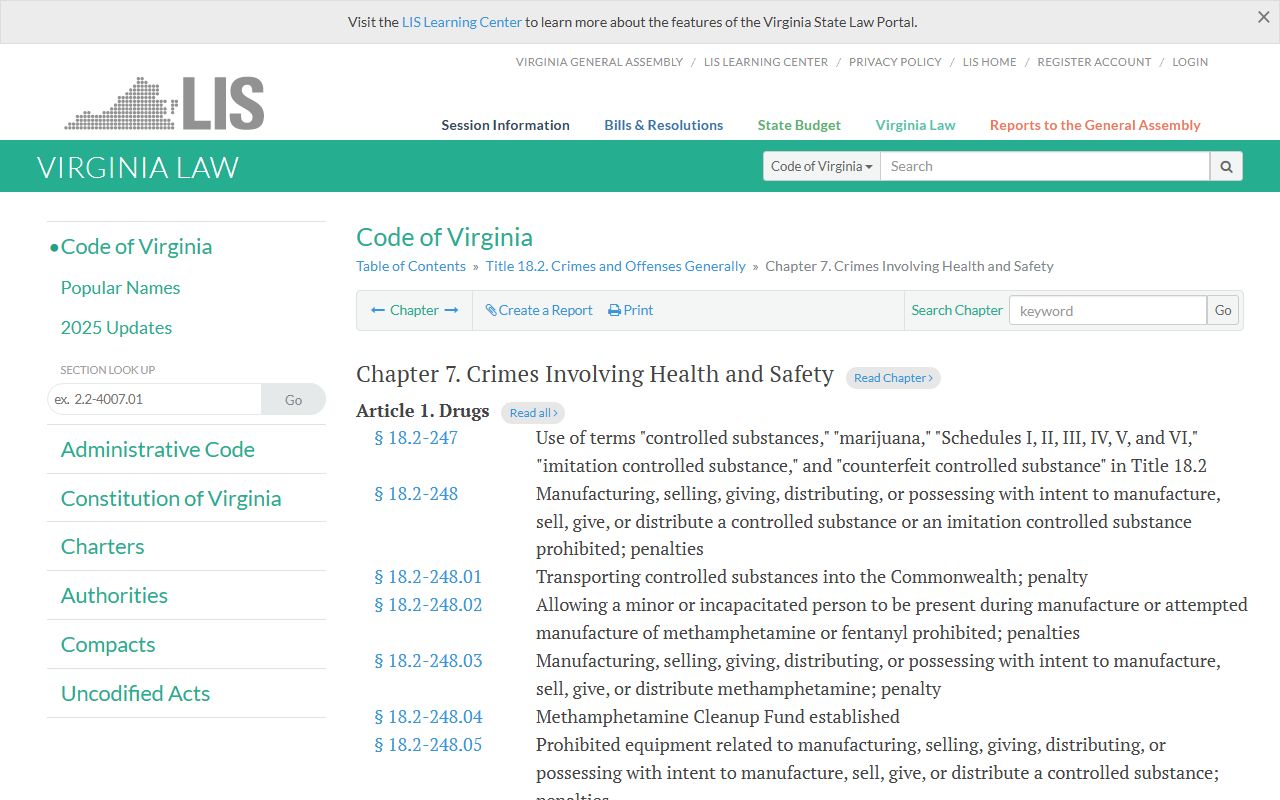The height and width of the screenshot is (800, 1280).
Task: Click the Login link
Action: tap(1190, 62)
